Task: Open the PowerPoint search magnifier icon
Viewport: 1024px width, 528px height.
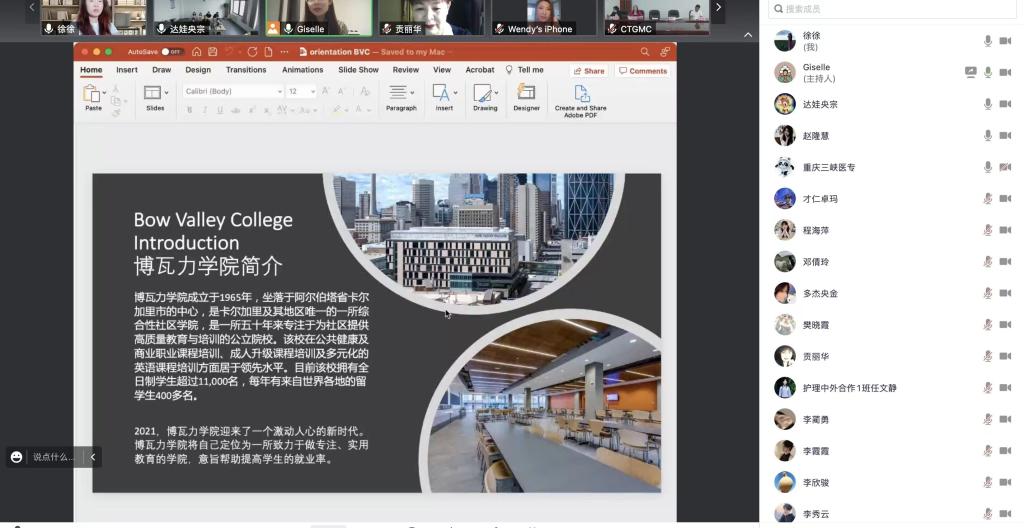Action: pyautogui.click(x=644, y=52)
